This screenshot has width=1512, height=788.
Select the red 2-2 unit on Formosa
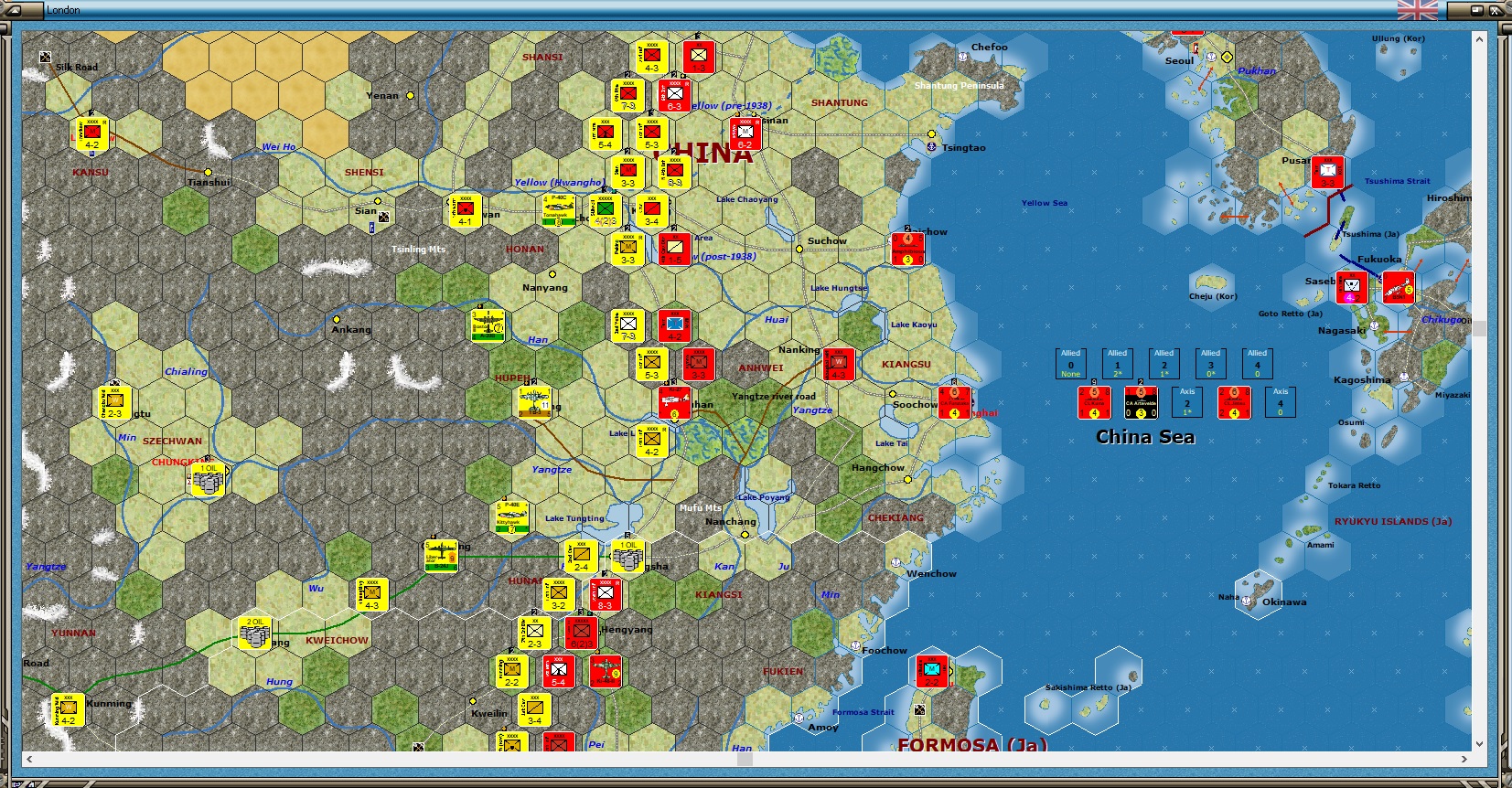931,671
